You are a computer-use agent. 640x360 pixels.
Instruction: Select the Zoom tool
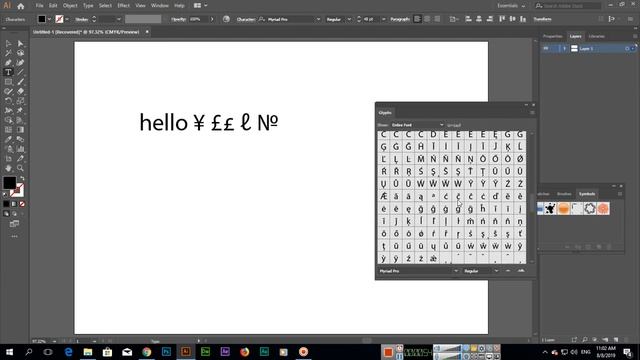click(20, 168)
